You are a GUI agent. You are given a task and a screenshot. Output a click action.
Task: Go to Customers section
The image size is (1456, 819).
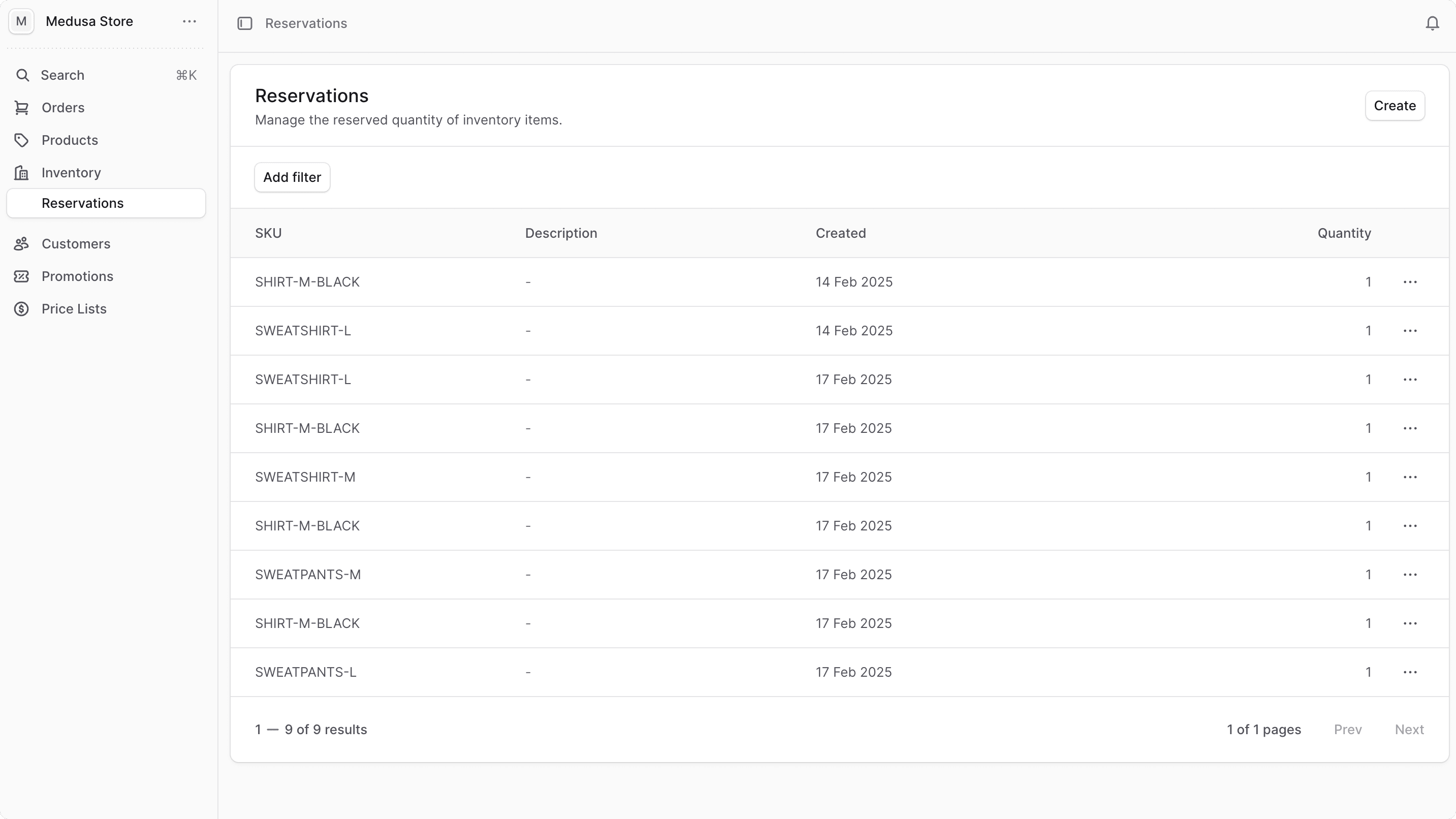pos(76,243)
